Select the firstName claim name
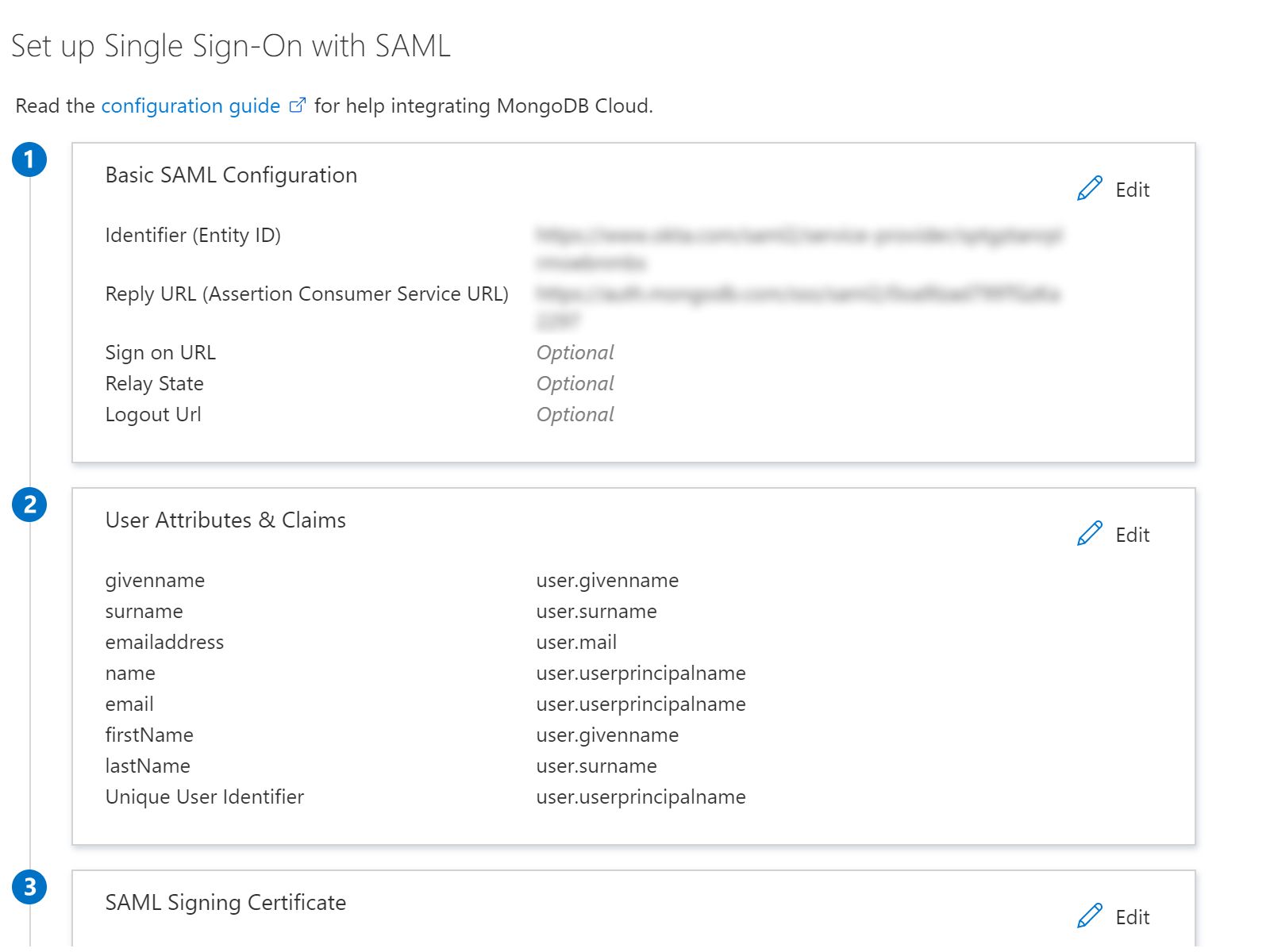Image resolution: width=1270 pixels, height=952 pixels. point(149,735)
